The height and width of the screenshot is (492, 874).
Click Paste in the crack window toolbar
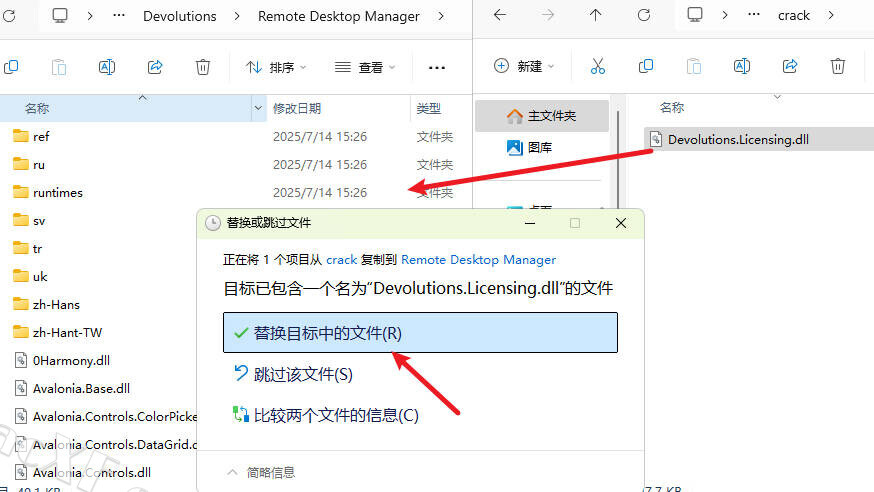click(x=693, y=66)
